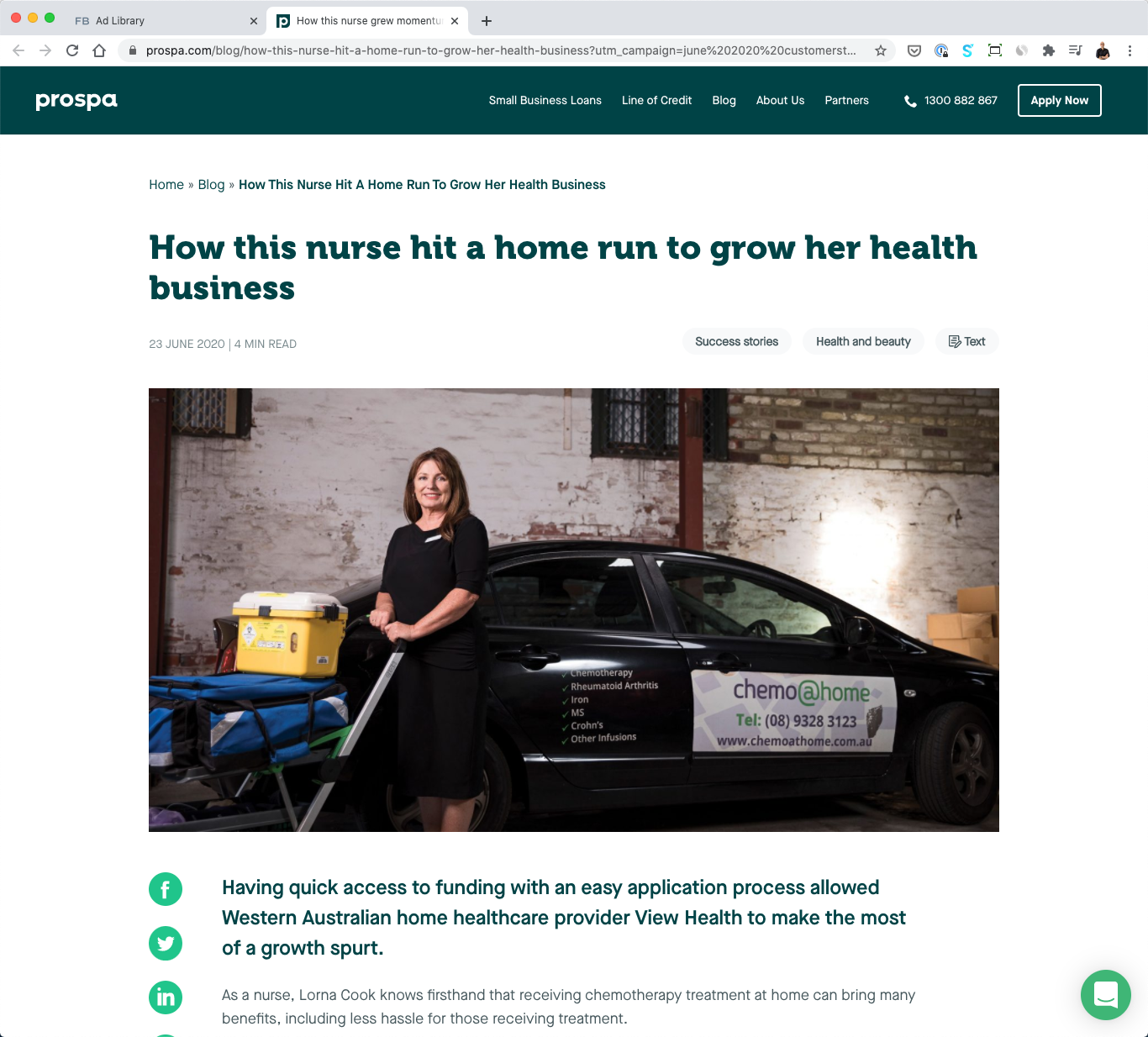Share article on Facebook icon
1148x1037 pixels.
(x=166, y=889)
